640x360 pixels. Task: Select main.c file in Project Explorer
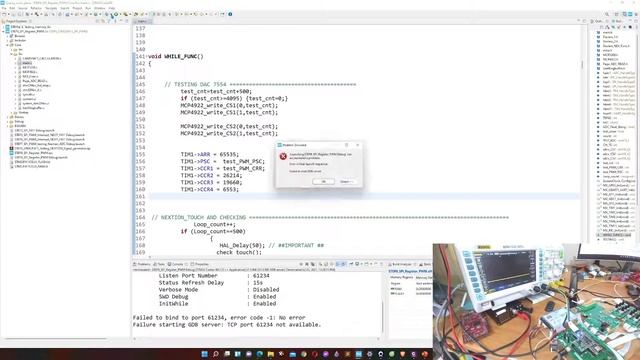tap(27, 63)
